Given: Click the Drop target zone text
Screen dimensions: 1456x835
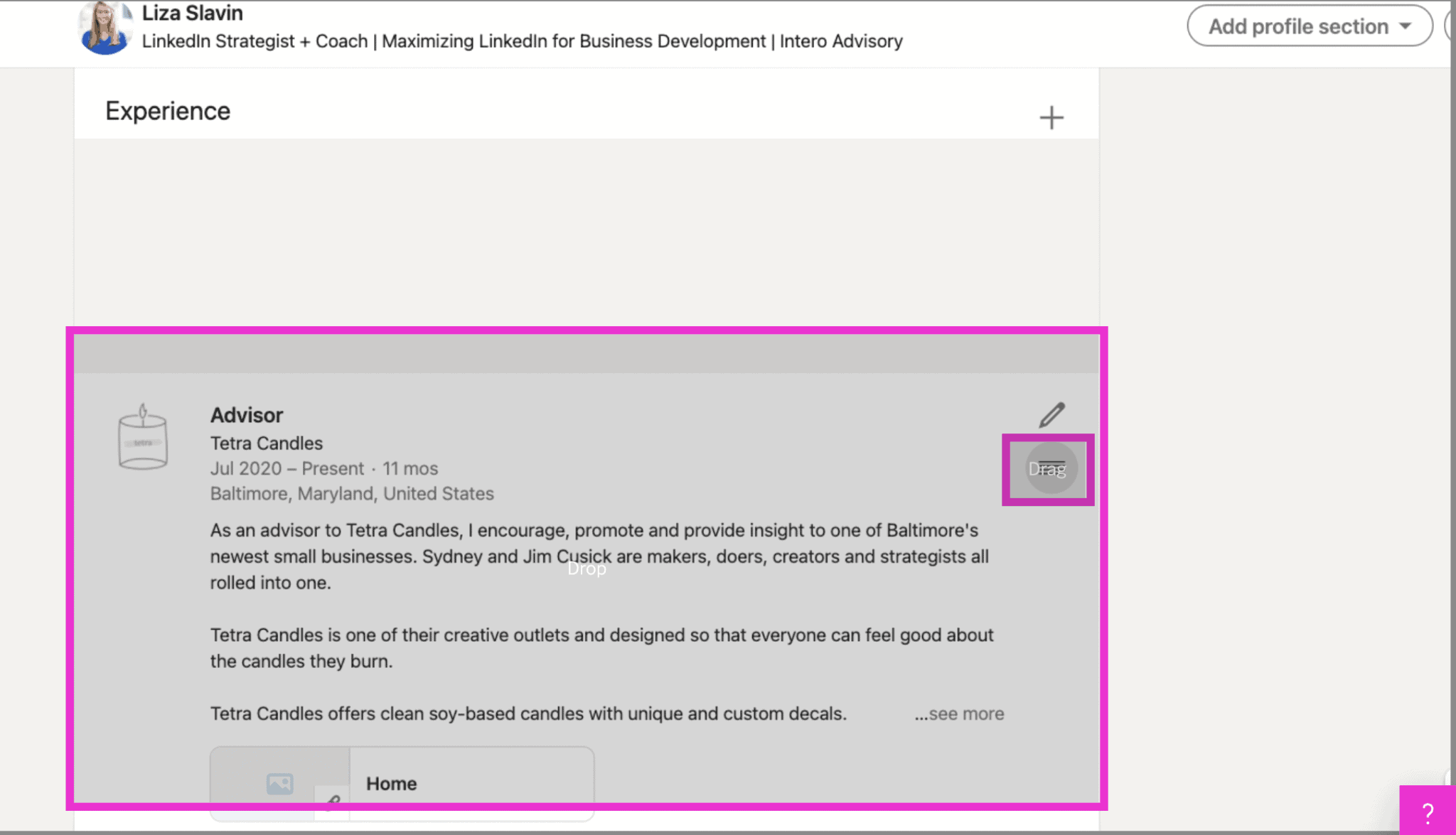Looking at the screenshot, I should [587, 568].
